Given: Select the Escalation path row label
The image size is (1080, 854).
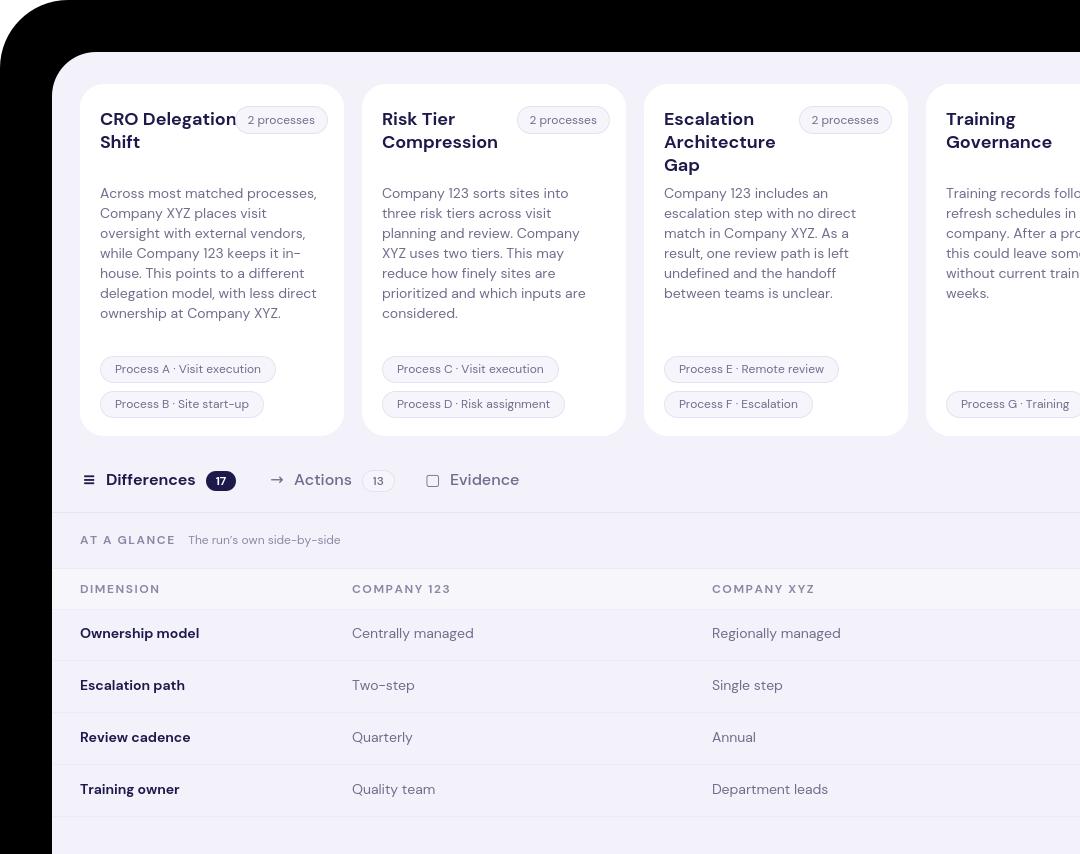Looking at the screenshot, I should point(132,685).
